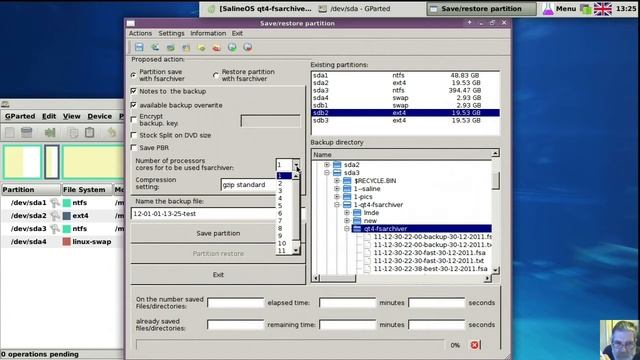This screenshot has height=360, width=640.
Task: Open the Edit menu in GParted window
Action: (x=49, y=116)
